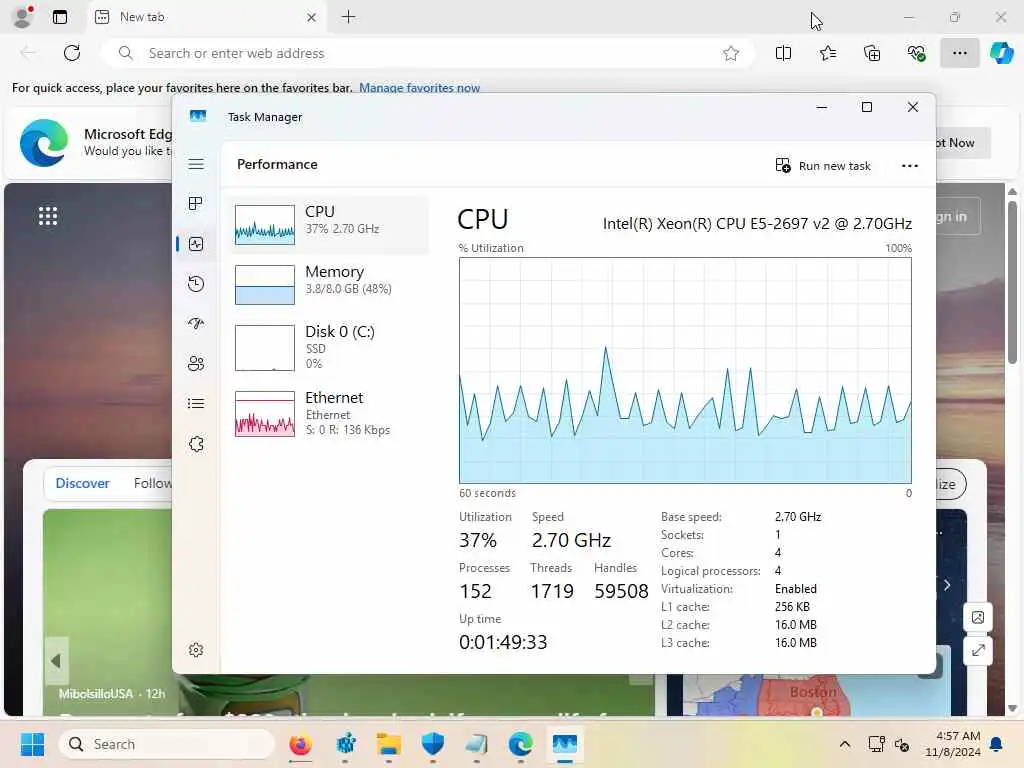
Task: Open the App history page icon
Action: click(x=196, y=284)
